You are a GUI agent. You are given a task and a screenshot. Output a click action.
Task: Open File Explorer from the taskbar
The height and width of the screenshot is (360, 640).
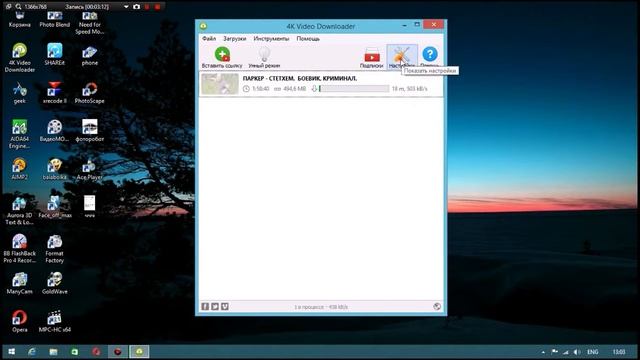pos(53,351)
